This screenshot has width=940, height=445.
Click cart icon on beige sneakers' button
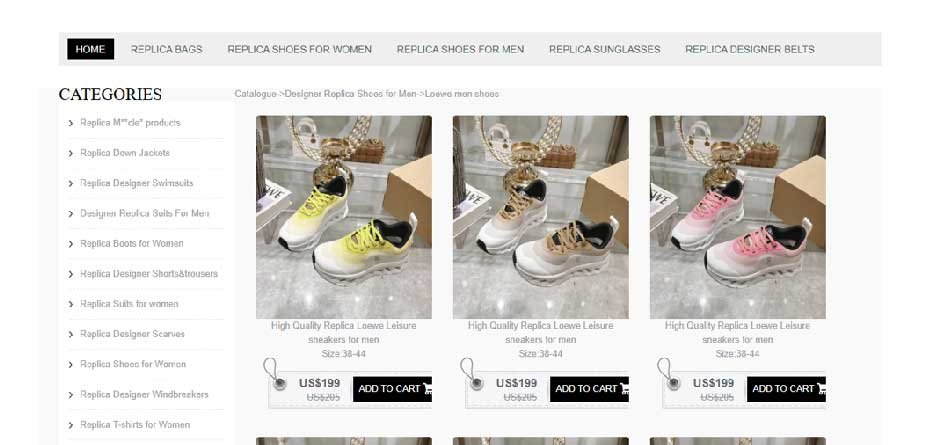point(624,389)
